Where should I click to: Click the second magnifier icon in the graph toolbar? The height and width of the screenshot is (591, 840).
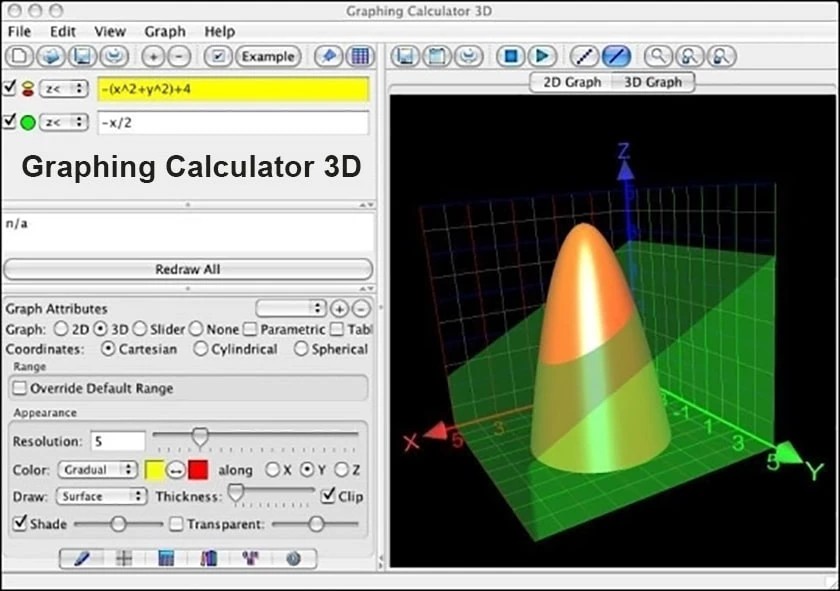[x=690, y=56]
